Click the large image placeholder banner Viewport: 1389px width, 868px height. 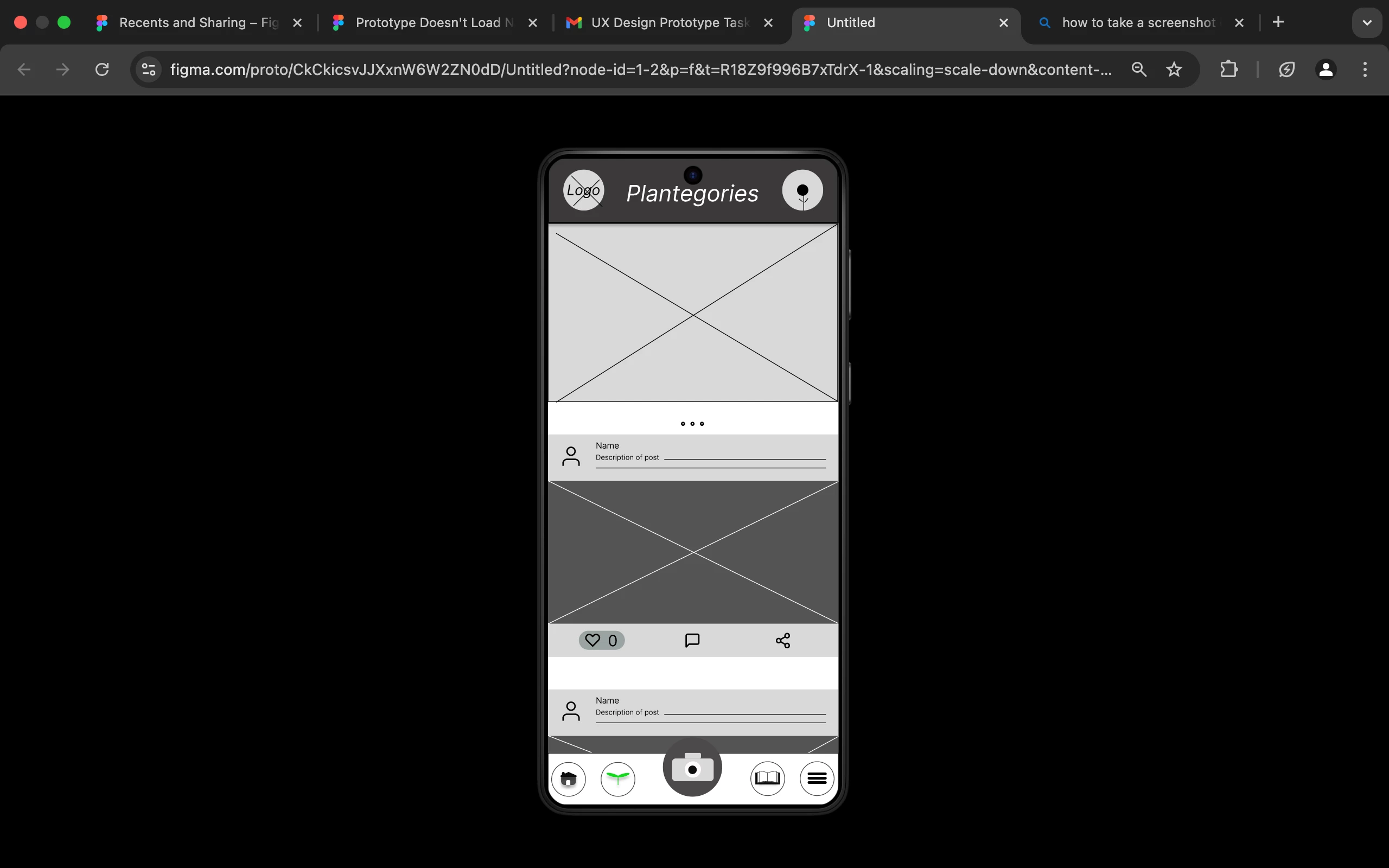693,313
